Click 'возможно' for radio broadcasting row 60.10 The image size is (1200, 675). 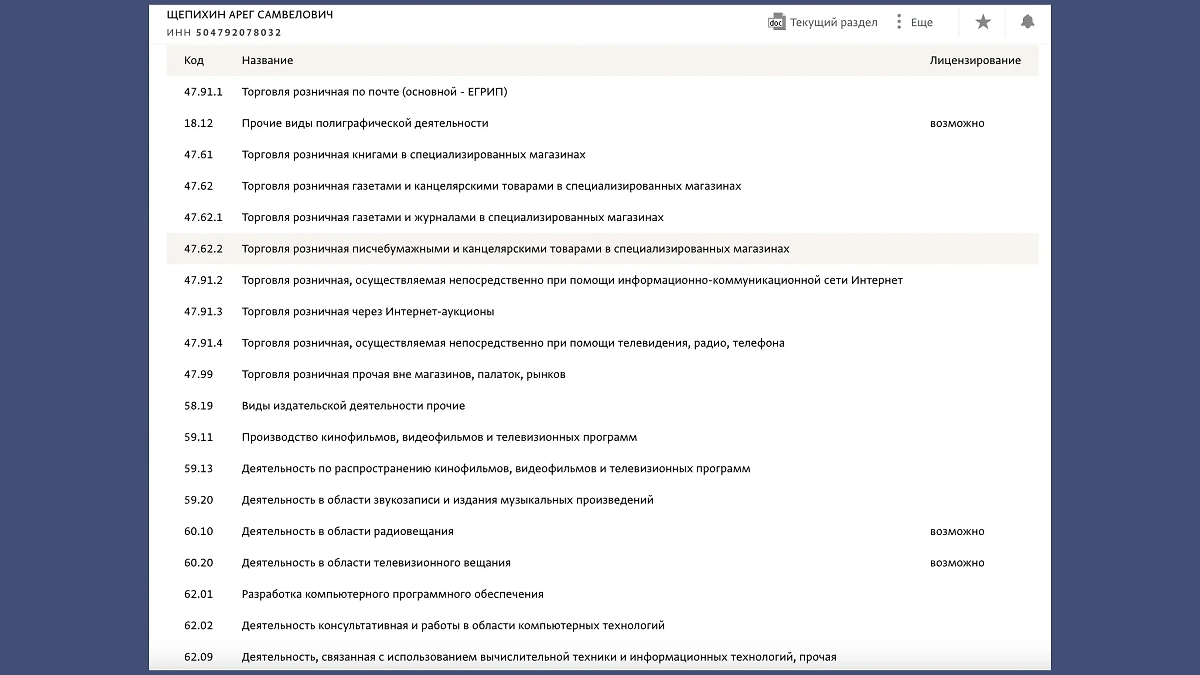coord(957,531)
